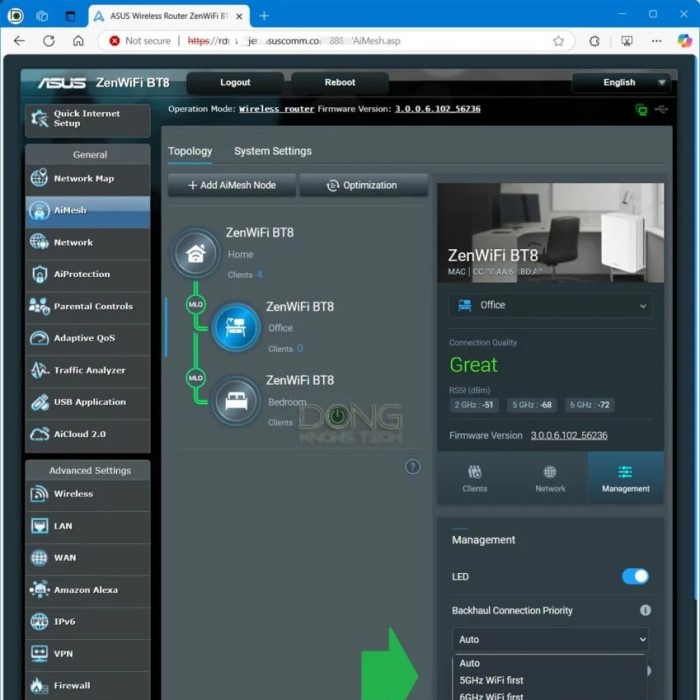The image size is (700, 700).
Task: Open the Copilot icon in browser
Action: 684,41
